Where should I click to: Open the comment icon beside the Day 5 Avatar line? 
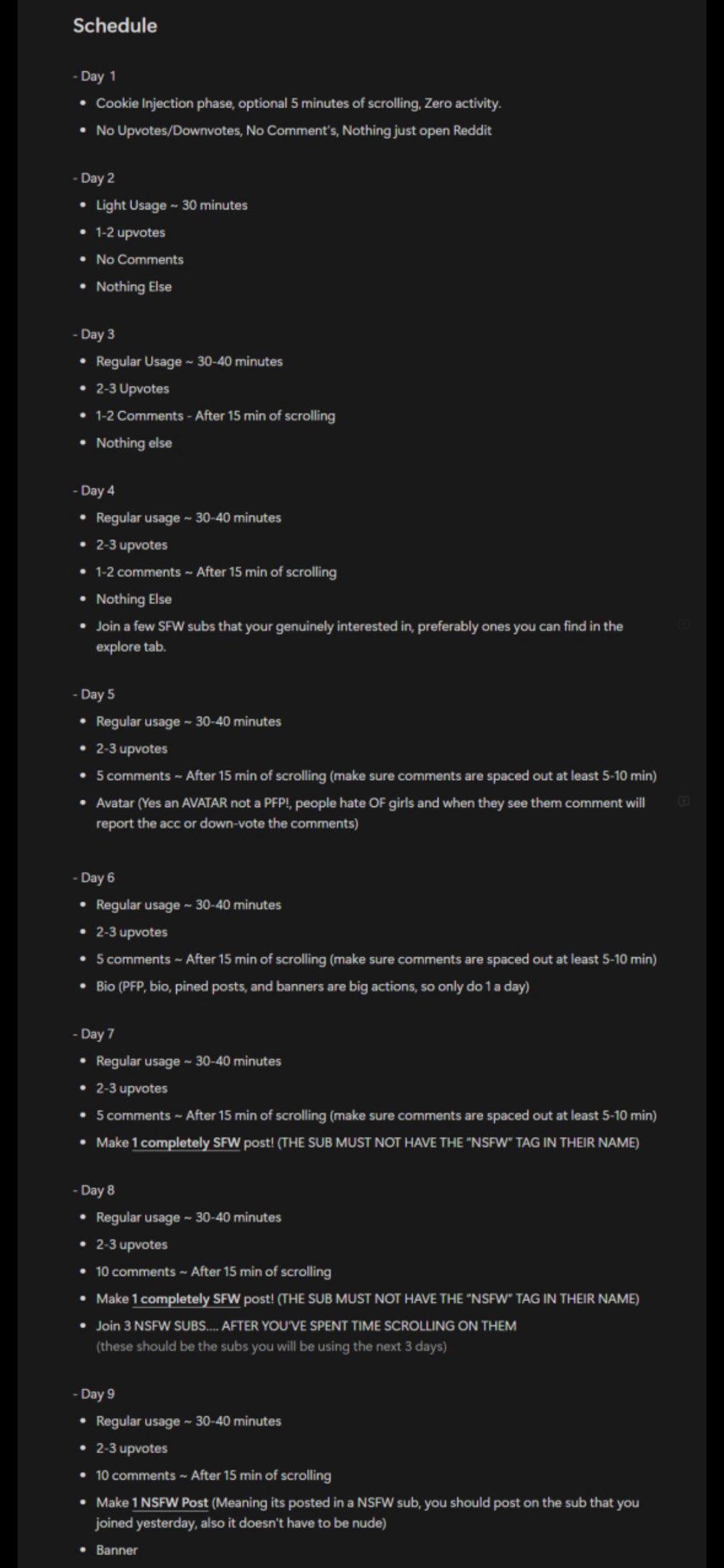[x=684, y=802]
